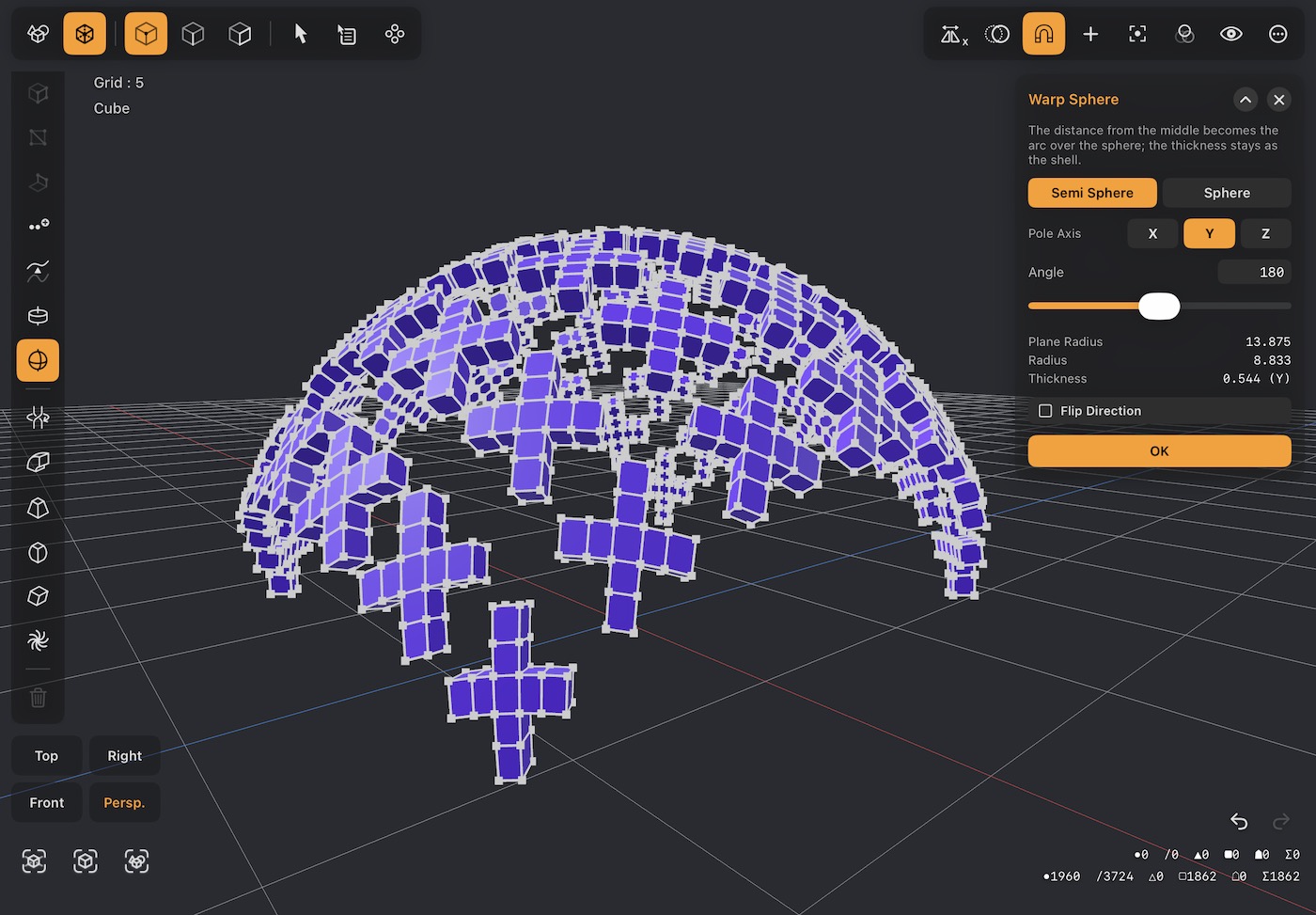This screenshot has width=1316, height=915.
Task: Select the arrow pointer selection tool
Action: point(301,34)
